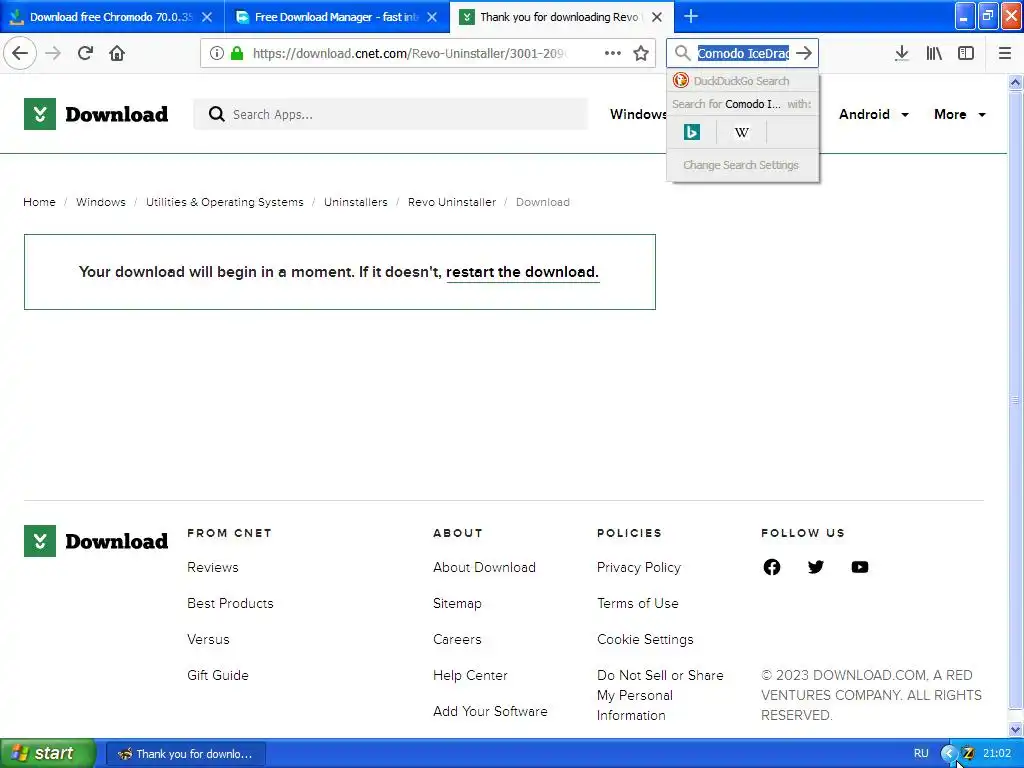
Task: Reload the current page
Action: (x=85, y=53)
